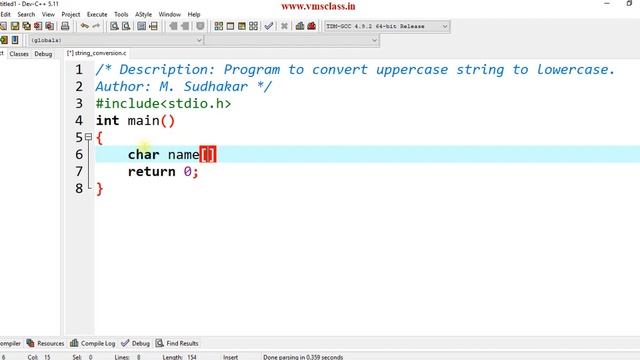This screenshot has width=640, height=360.
Task: Collapse the main function fold marker
Action: [88, 137]
